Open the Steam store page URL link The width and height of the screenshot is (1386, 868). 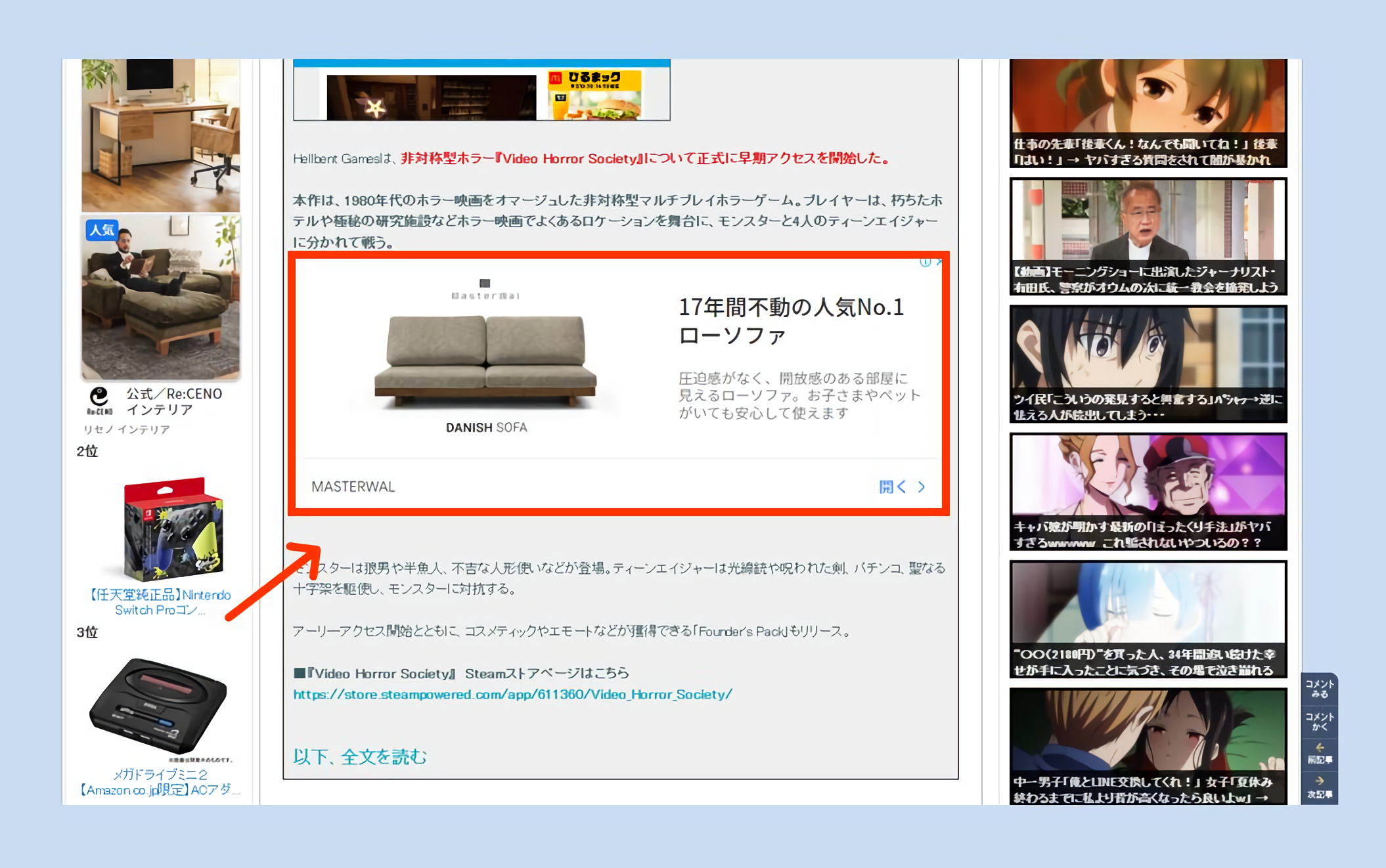pos(512,694)
